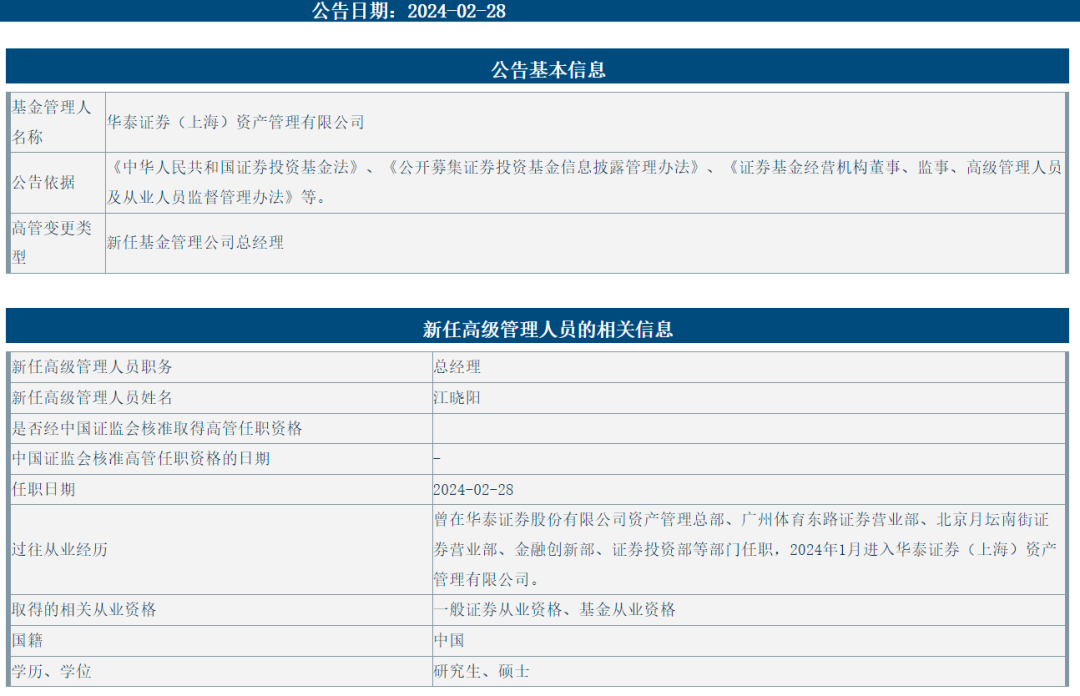Click the name 江晓阳

457,398
